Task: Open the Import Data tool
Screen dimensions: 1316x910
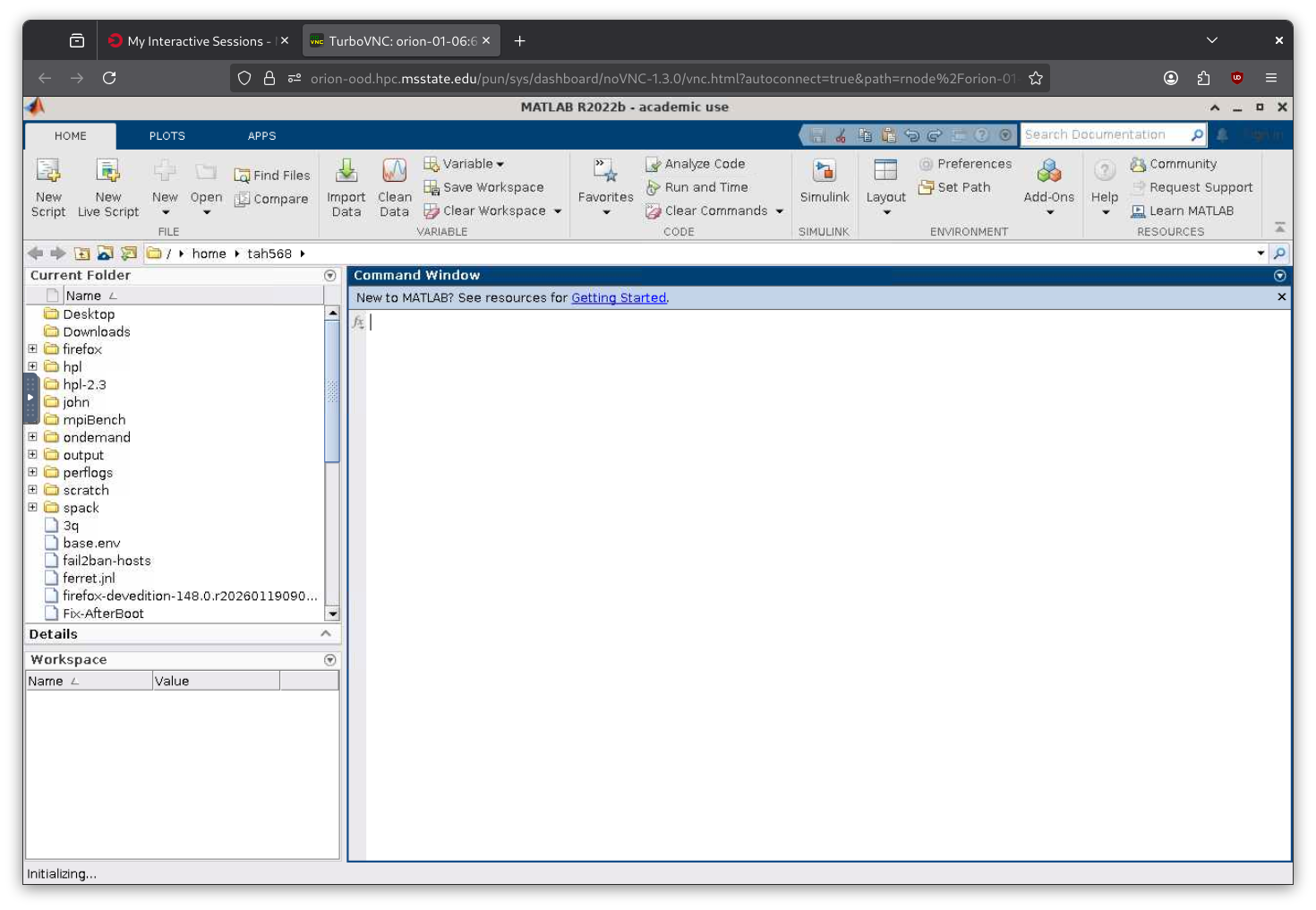Action: coord(346,186)
